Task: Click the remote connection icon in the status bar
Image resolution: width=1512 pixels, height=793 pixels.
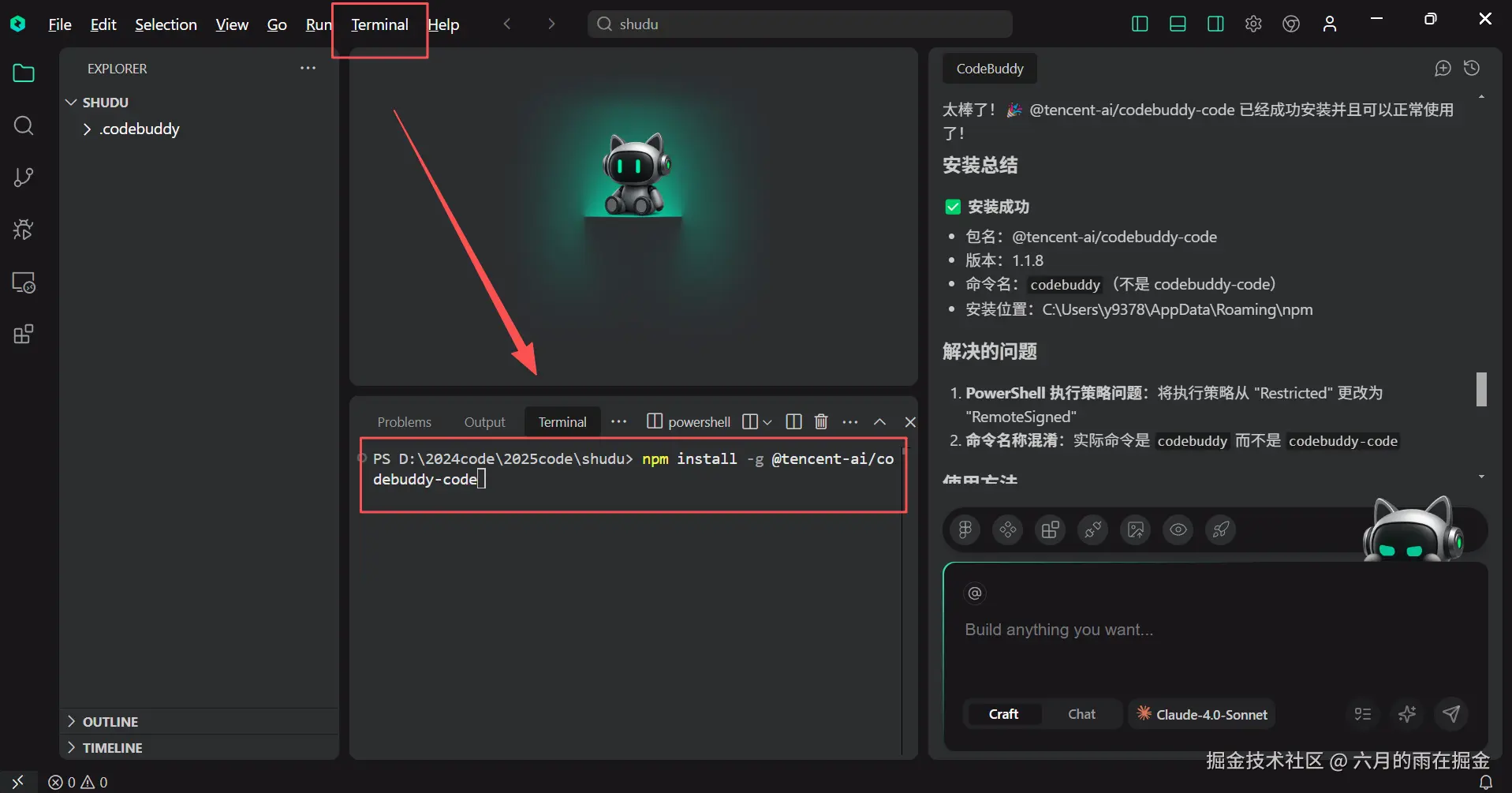Action: [x=17, y=782]
